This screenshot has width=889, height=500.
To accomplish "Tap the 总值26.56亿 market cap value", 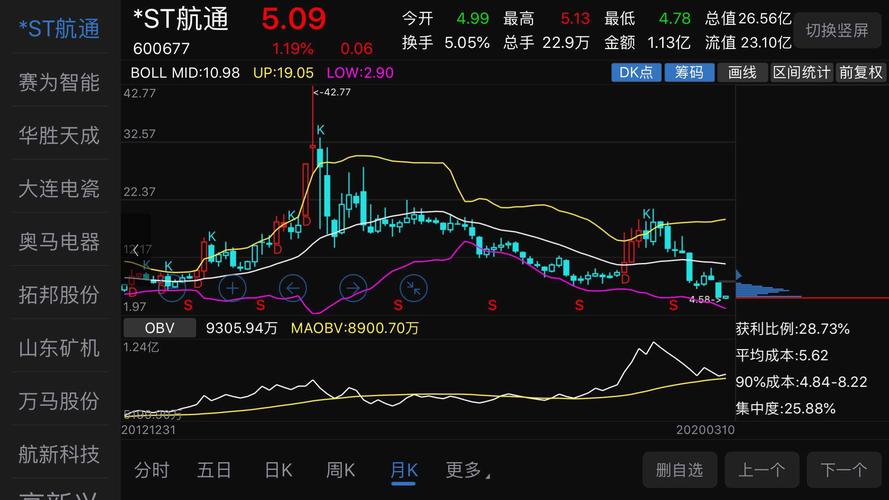I will [x=748, y=19].
